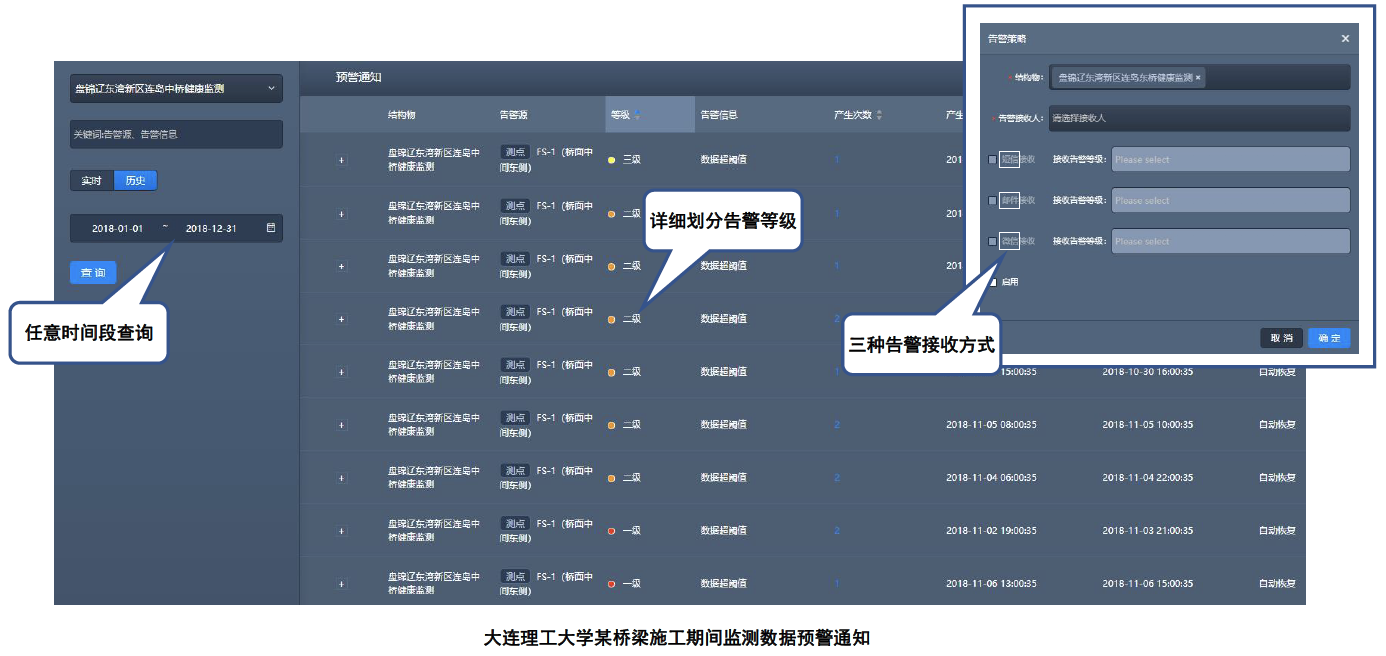Screen dimensions: 1386x656
Task: Click the 查询 search button
Action: coord(93,273)
